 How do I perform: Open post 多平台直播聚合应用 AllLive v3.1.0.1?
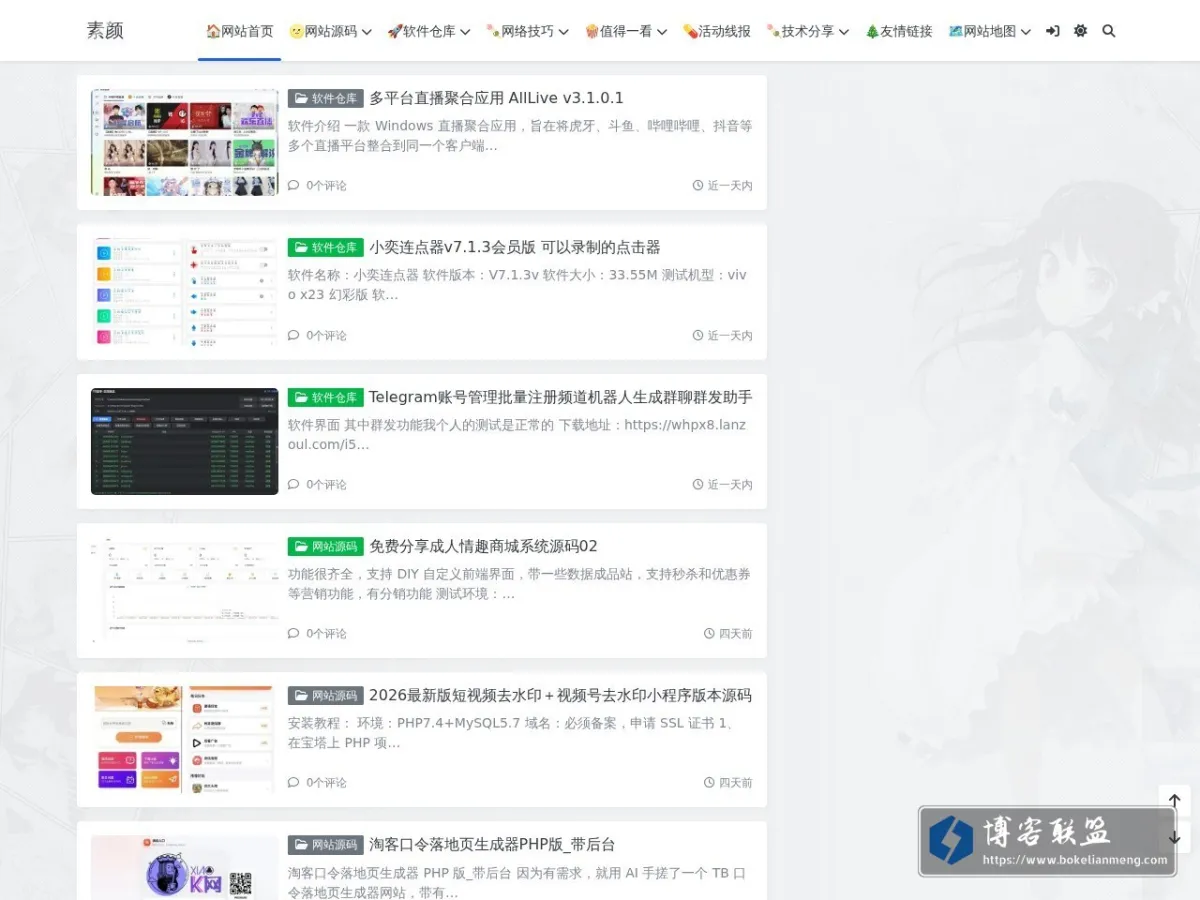click(496, 98)
